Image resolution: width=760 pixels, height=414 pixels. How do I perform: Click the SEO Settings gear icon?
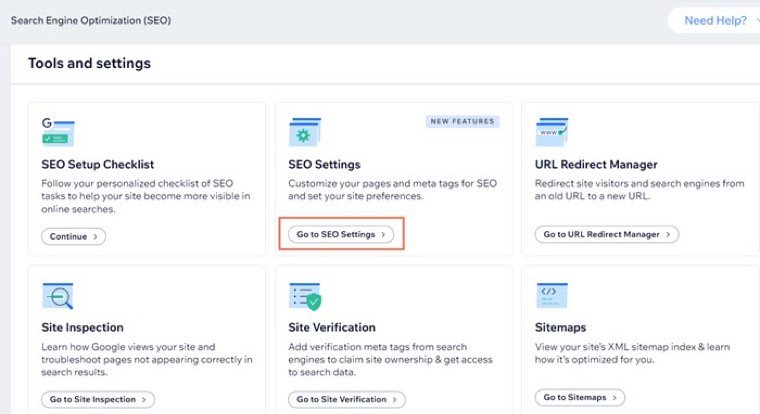[x=305, y=131]
